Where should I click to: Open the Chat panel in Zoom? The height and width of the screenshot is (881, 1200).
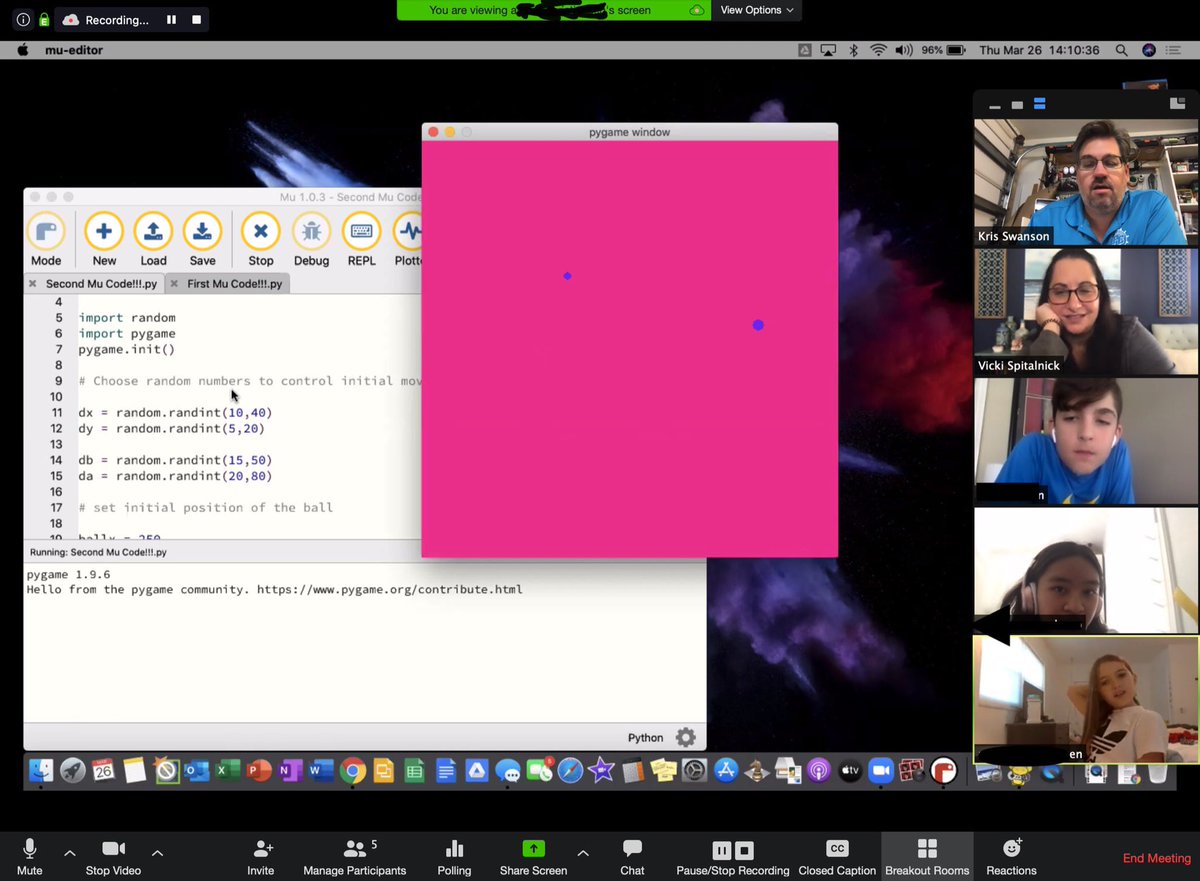coord(632,857)
